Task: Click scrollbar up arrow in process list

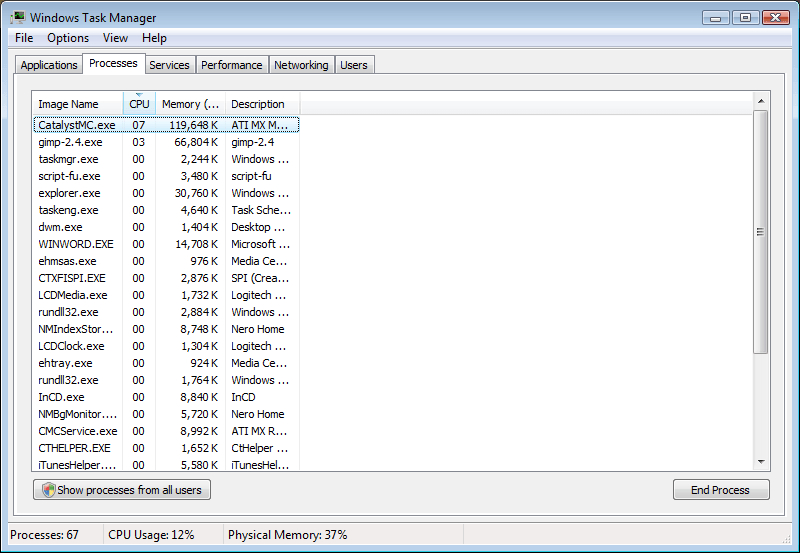Action: click(760, 101)
